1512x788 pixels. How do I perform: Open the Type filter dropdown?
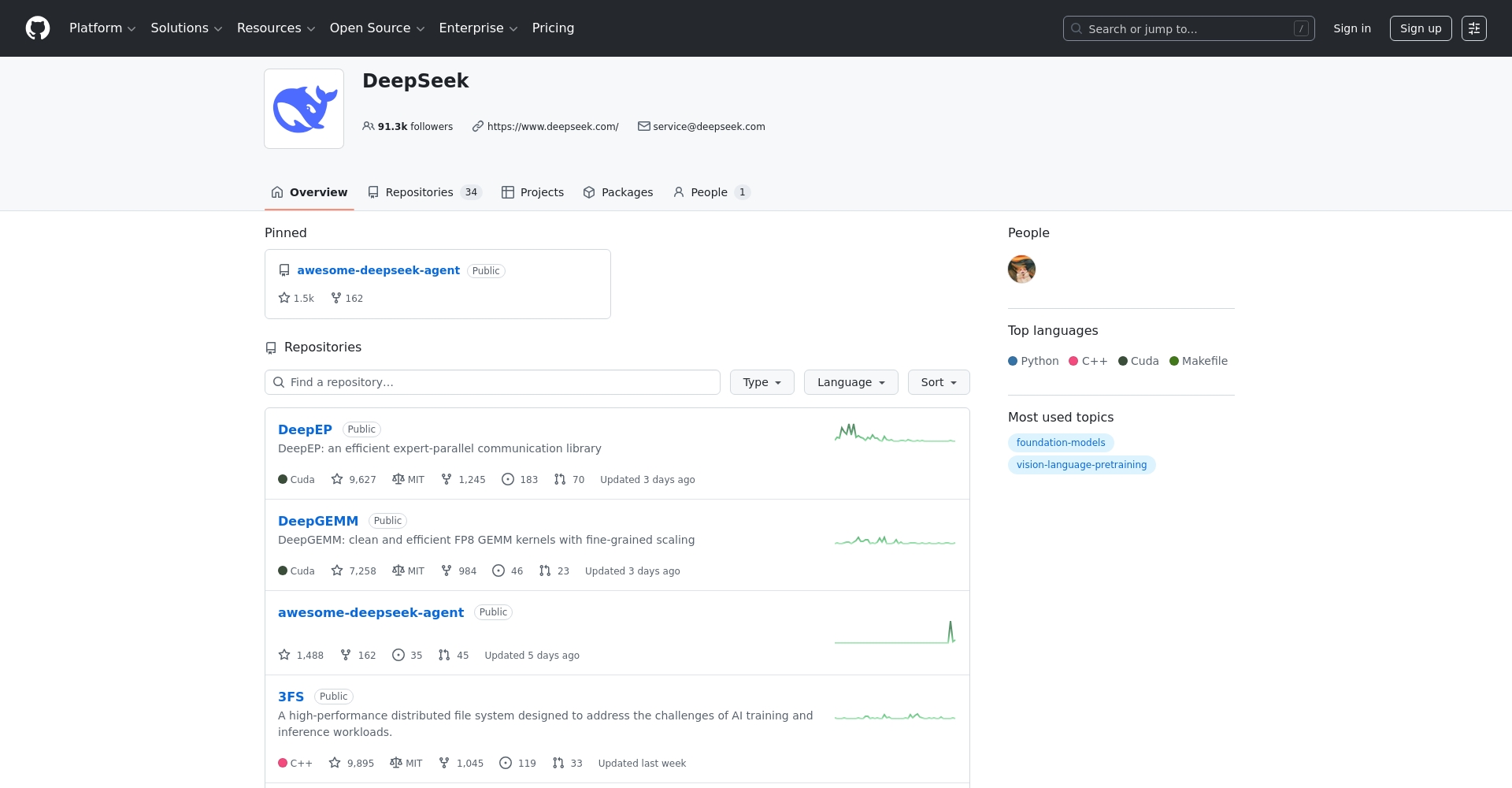762,382
